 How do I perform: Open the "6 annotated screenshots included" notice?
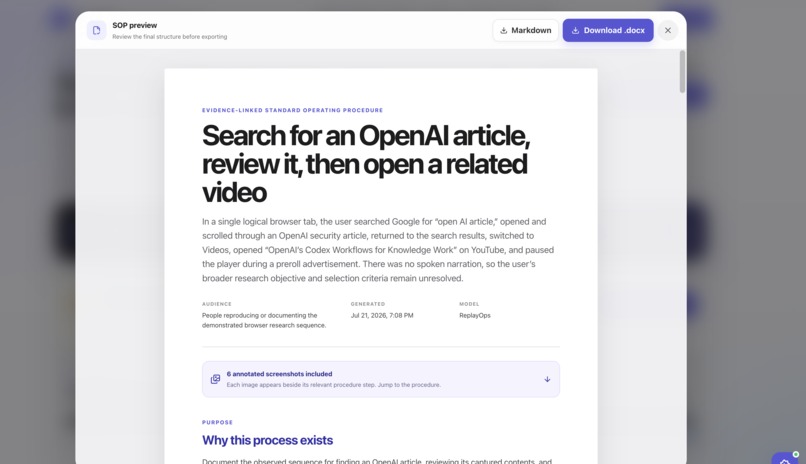tap(381, 379)
